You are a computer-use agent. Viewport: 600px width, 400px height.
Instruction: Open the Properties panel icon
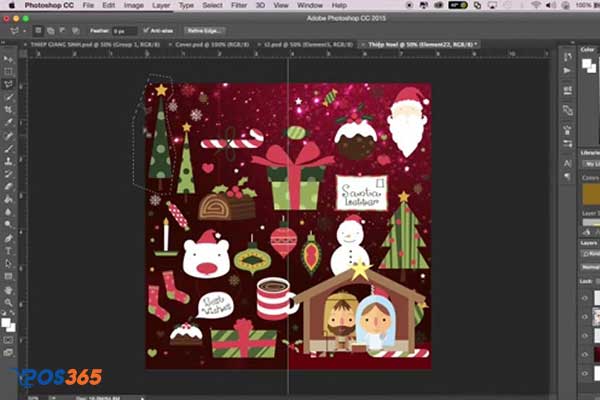pos(567,91)
